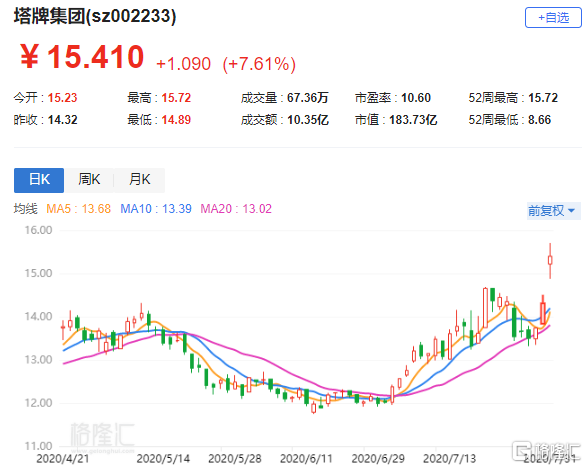
Task: Select the MA10 : 13.39 indicator label
Action: coord(156,209)
